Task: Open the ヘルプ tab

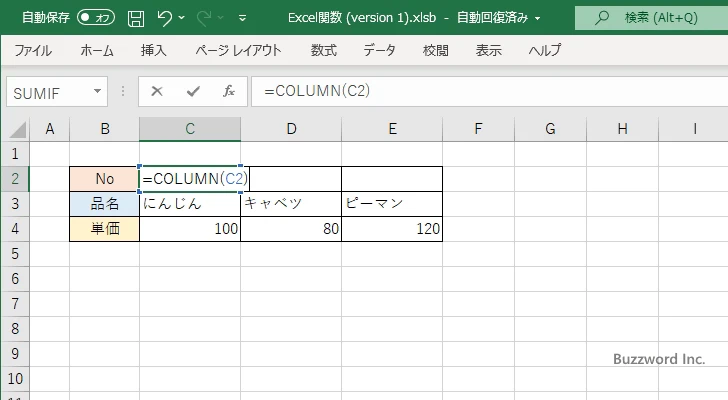Action: (x=545, y=50)
